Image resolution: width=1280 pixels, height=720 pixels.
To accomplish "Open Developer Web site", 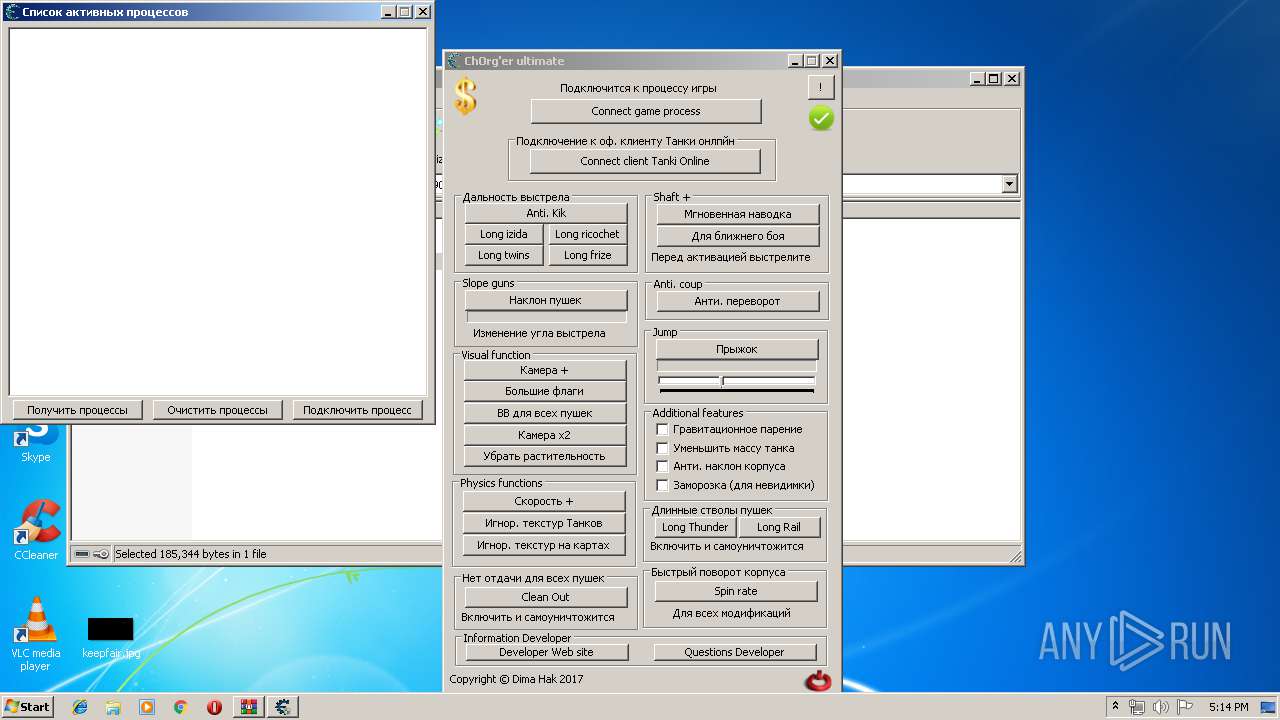I will click(x=546, y=652).
